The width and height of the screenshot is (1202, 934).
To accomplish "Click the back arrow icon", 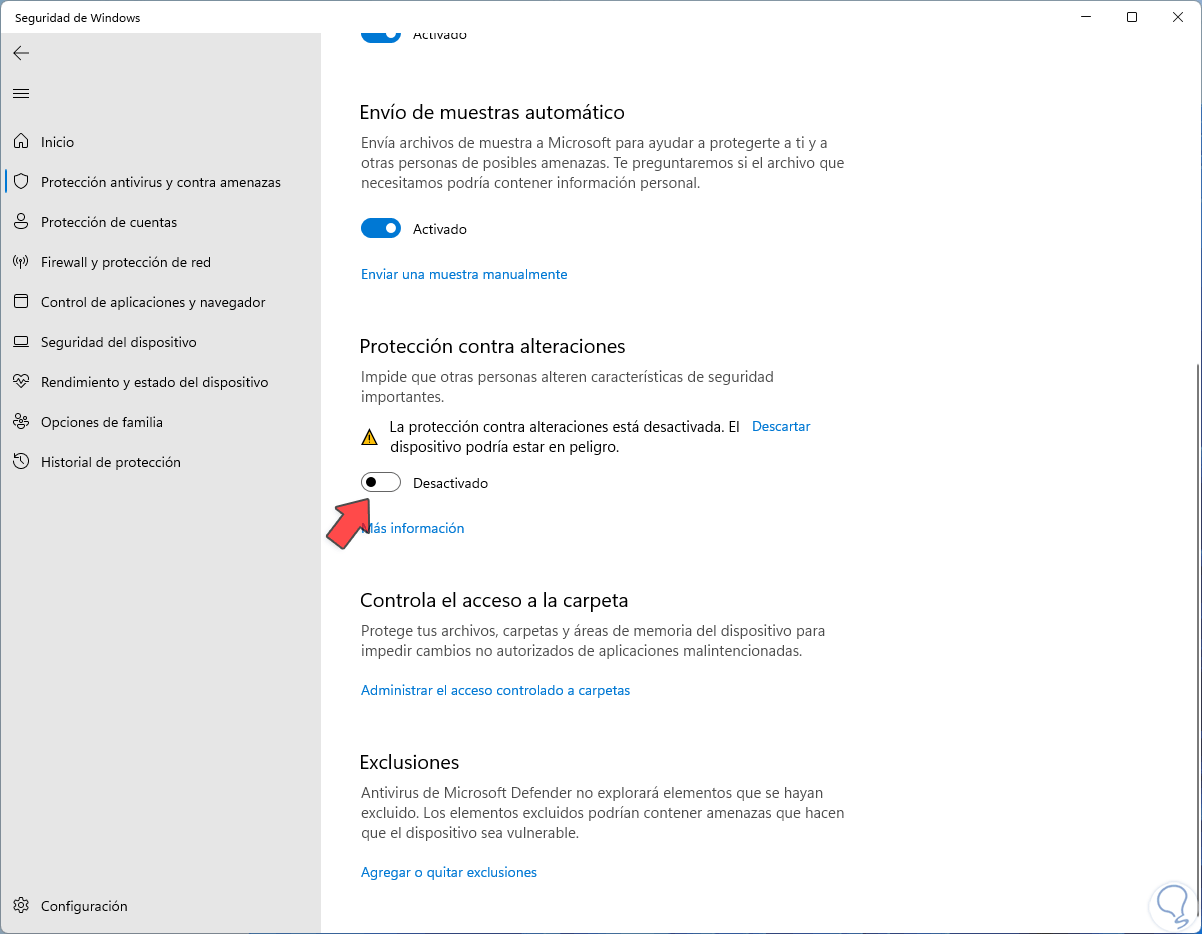I will (x=21, y=53).
